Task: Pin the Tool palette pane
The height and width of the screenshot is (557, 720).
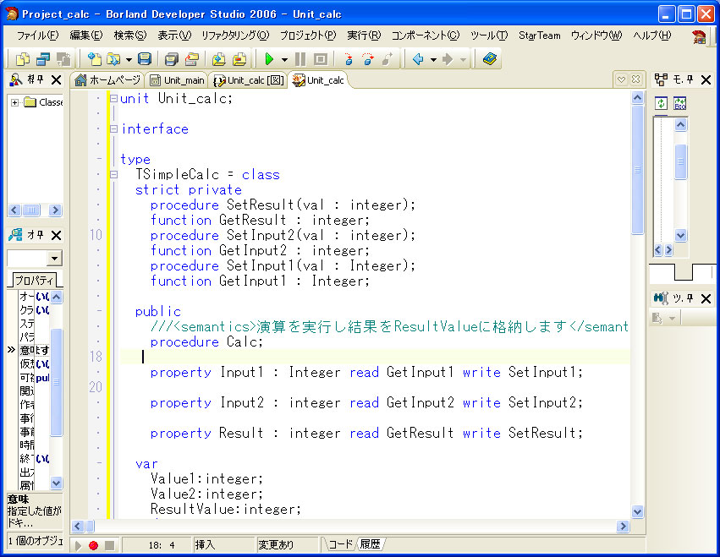Action: 690,298
